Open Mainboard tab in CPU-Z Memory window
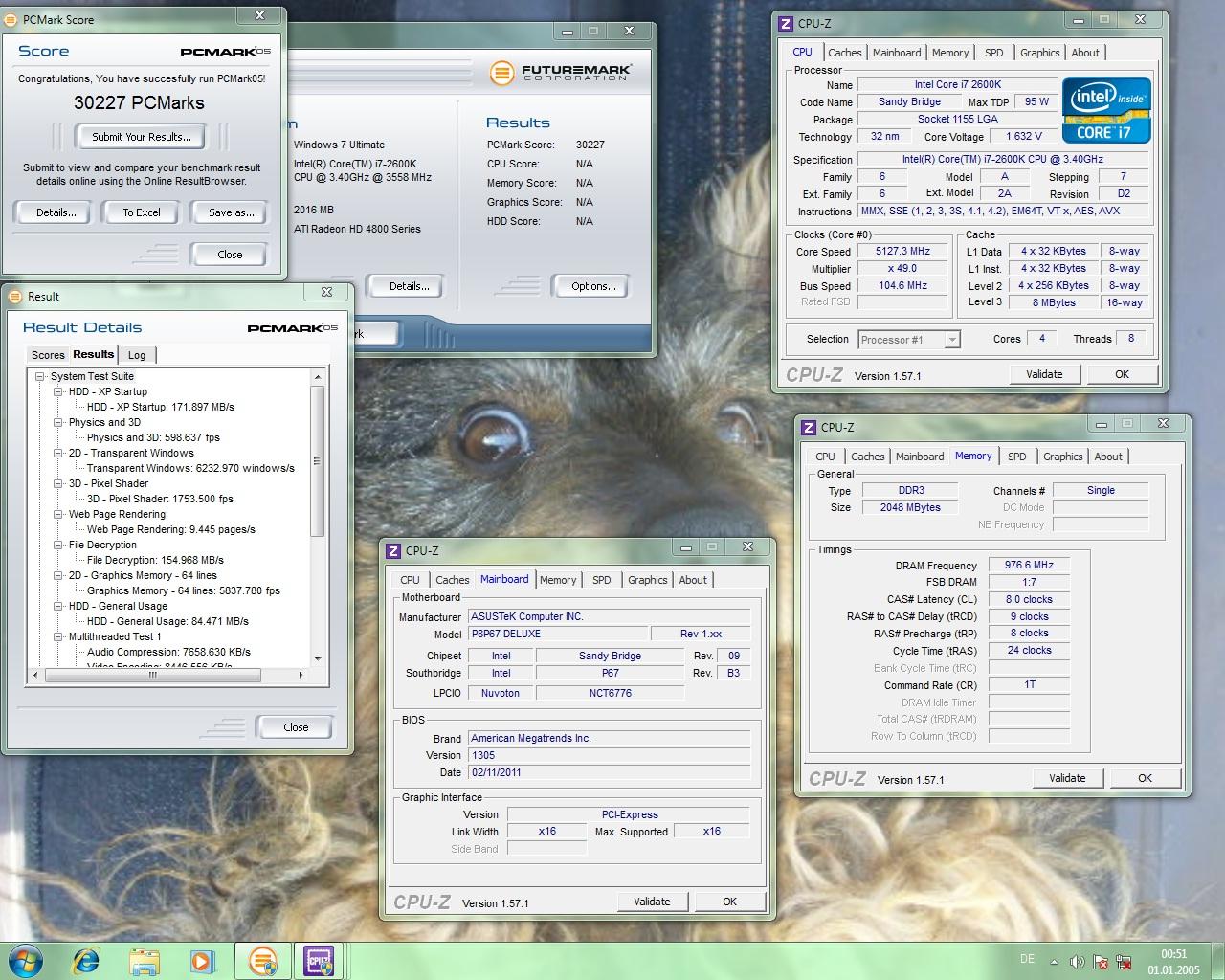This screenshot has height=980, width=1225. coord(920,457)
